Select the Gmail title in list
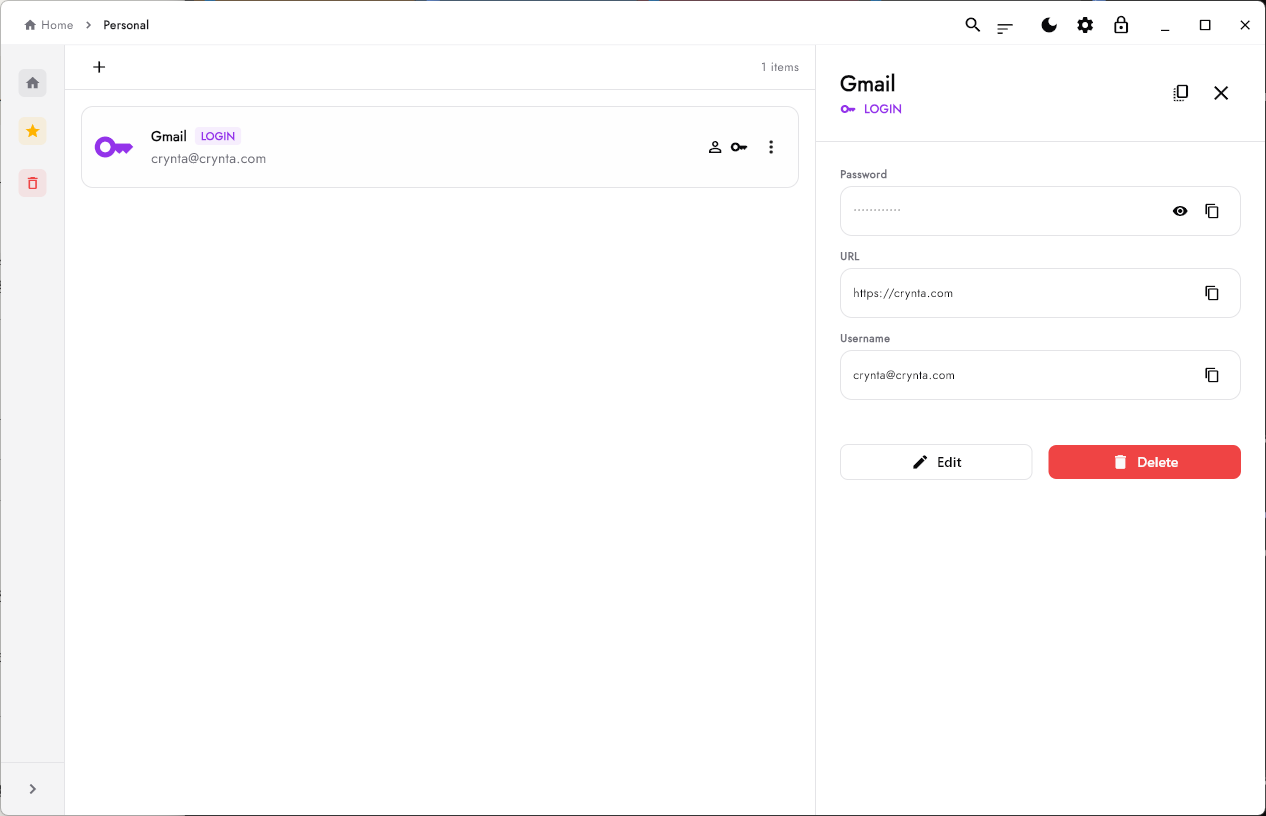This screenshot has width=1266, height=816. (x=169, y=136)
